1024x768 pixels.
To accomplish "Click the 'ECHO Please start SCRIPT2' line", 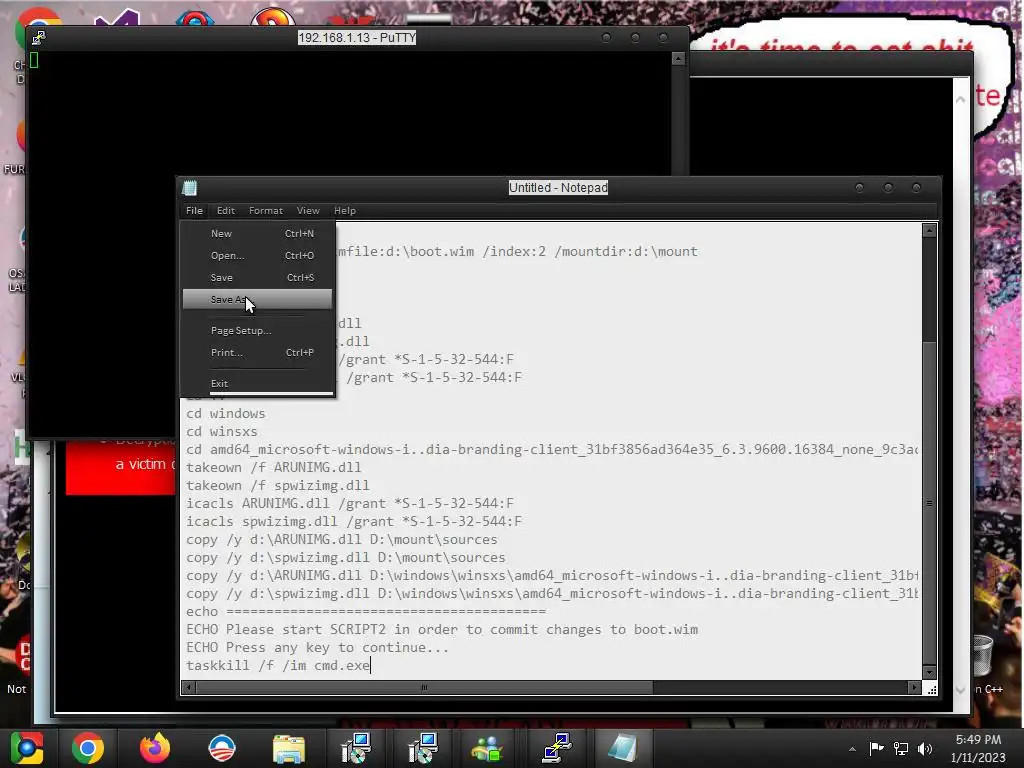I will 442,630.
